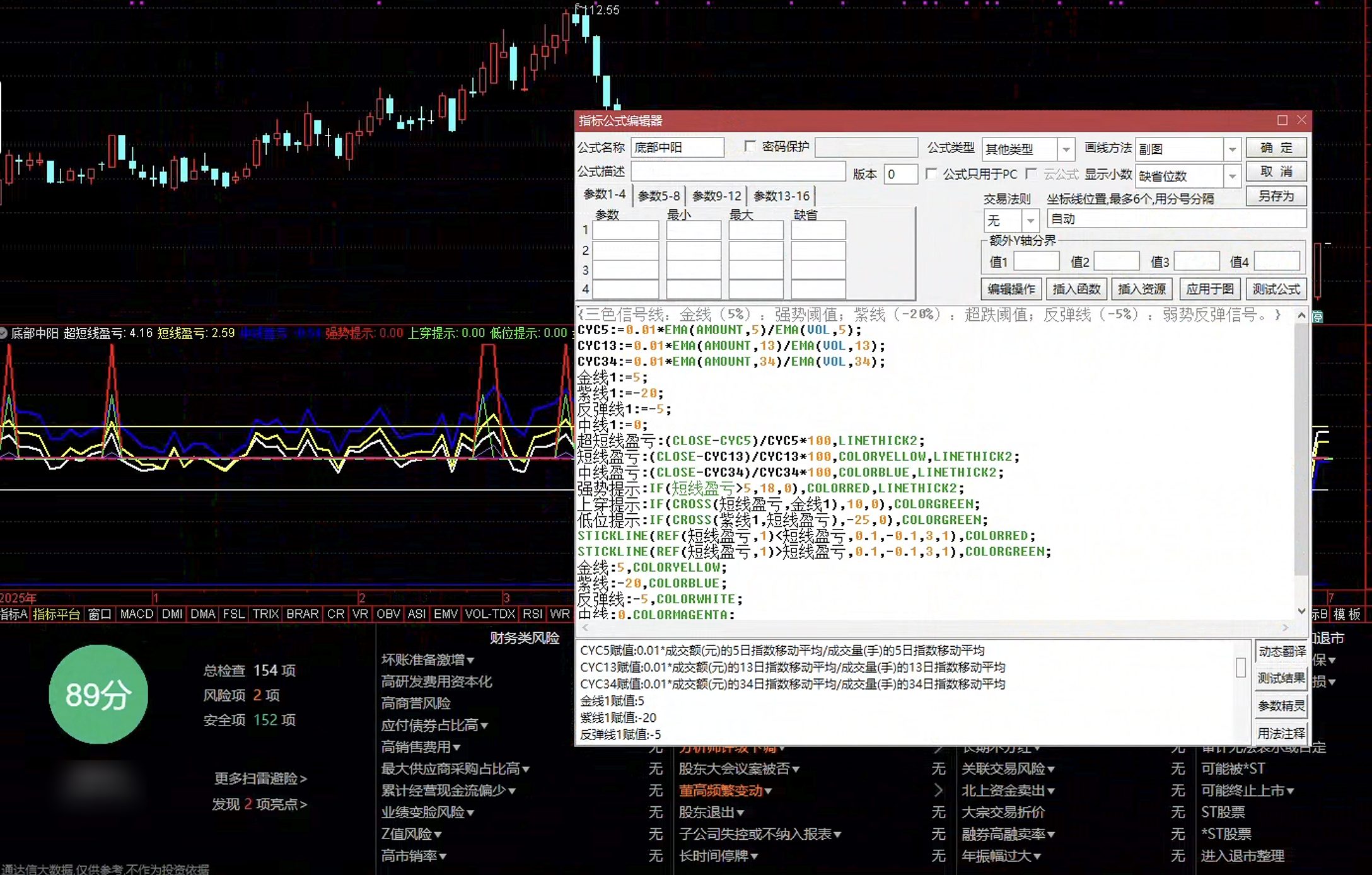Switch to 参数9-12 tab
The width and height of the screenshot is (1372, 875).
(x=717, y=196)
